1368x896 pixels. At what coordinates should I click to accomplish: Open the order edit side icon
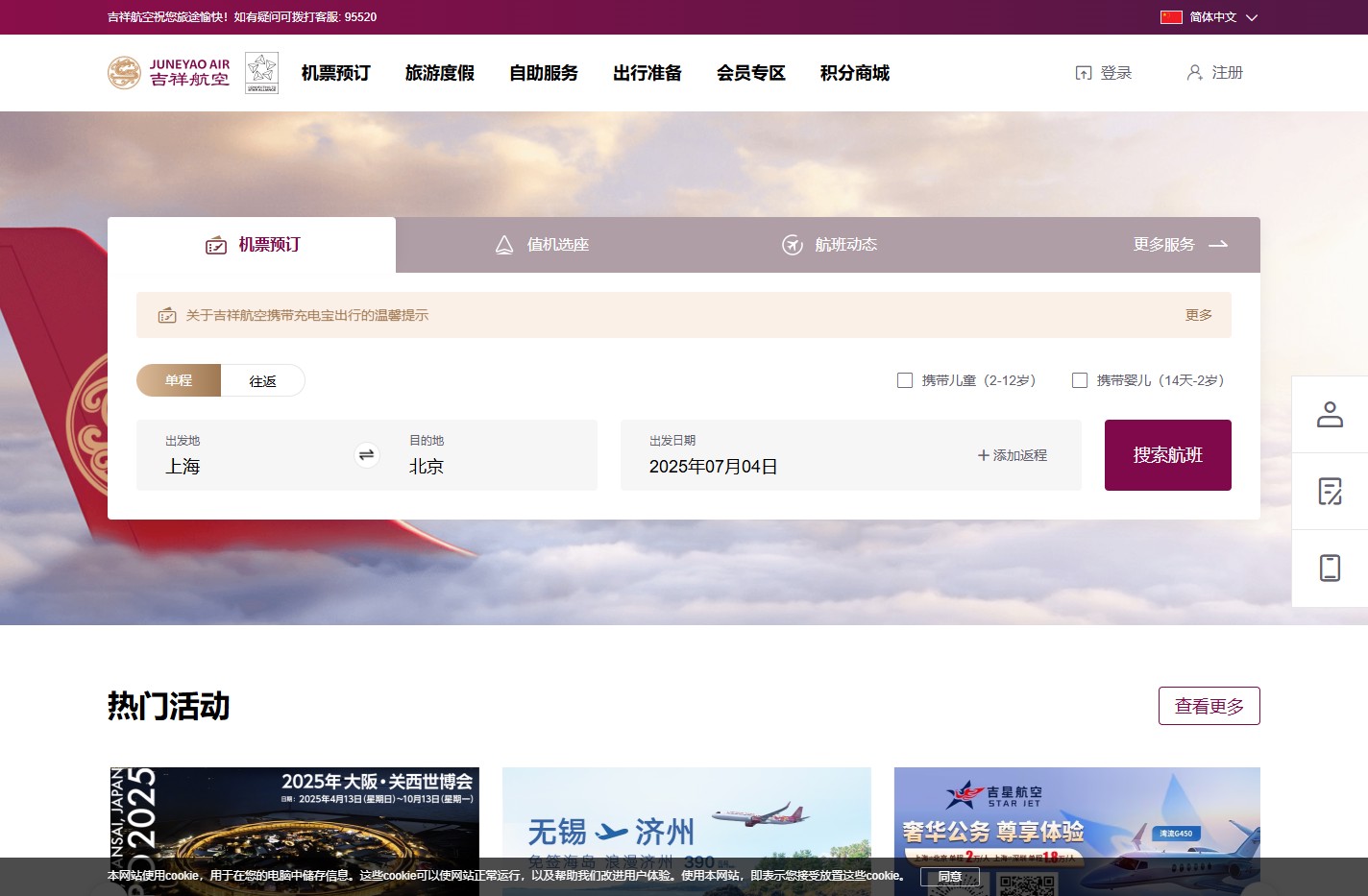click(x=1330, y=492)
